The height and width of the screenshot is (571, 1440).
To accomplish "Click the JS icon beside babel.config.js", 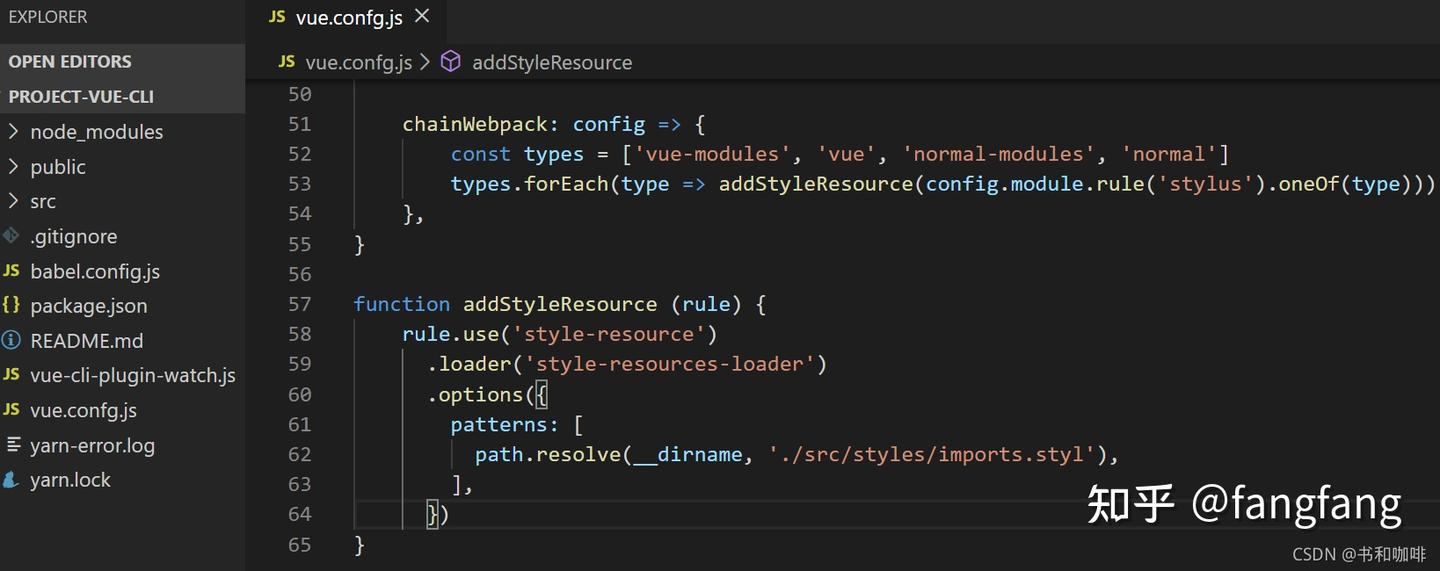I will click(x=11, y=271).
